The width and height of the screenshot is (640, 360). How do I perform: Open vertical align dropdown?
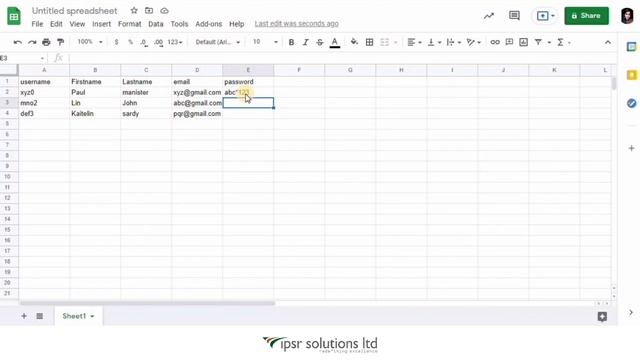click(x=434, y=42)
